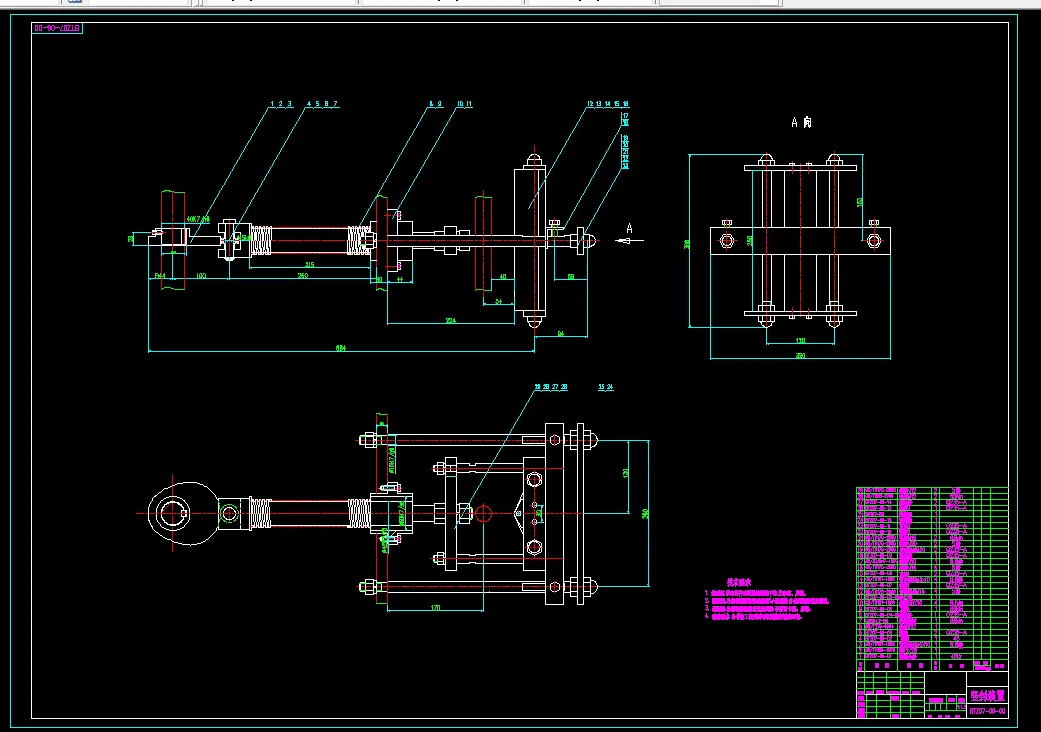Select the BT207-08-00 drawing number in title block

coord(987,711)
